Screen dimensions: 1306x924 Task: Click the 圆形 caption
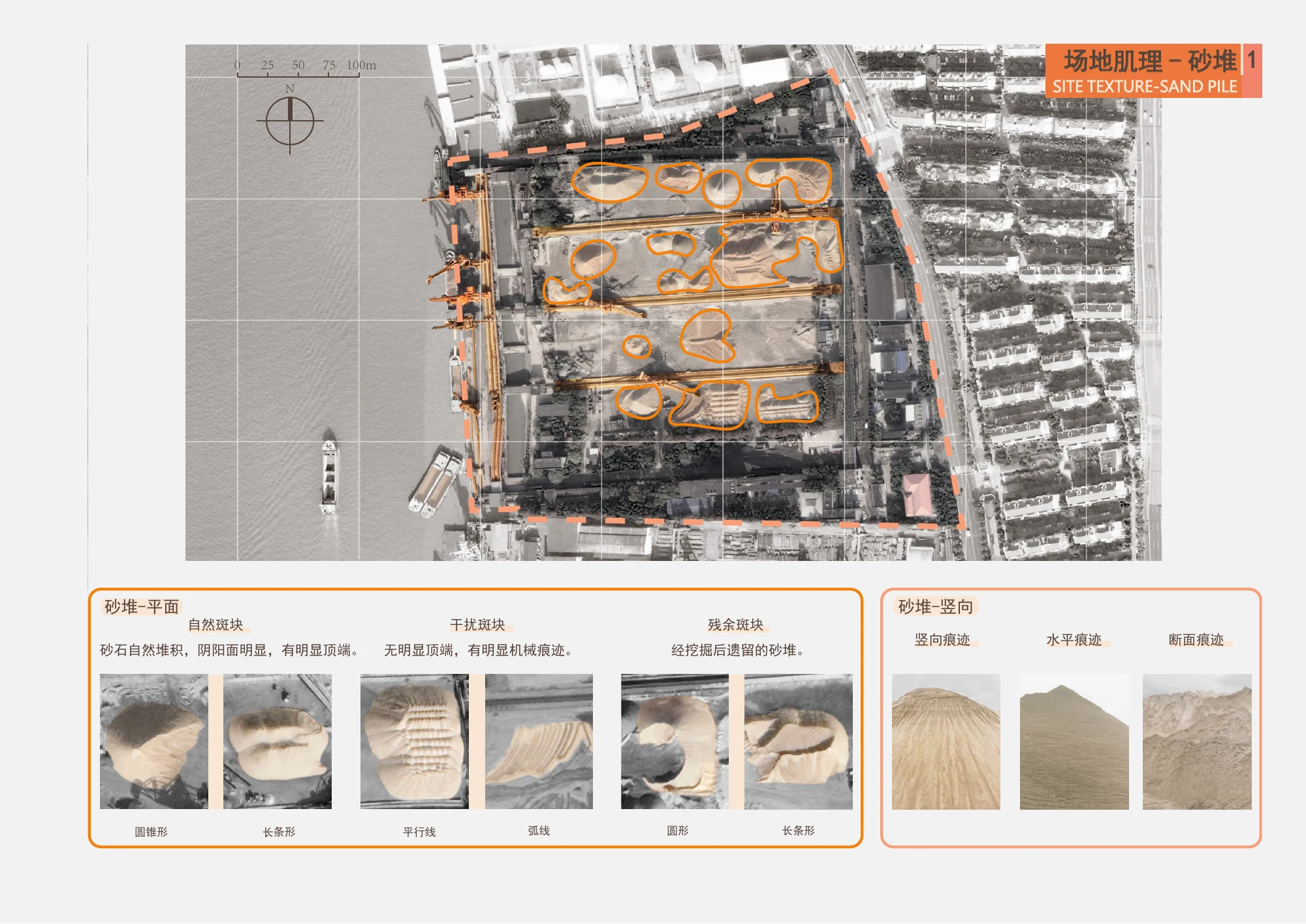[x=677, y=831]
